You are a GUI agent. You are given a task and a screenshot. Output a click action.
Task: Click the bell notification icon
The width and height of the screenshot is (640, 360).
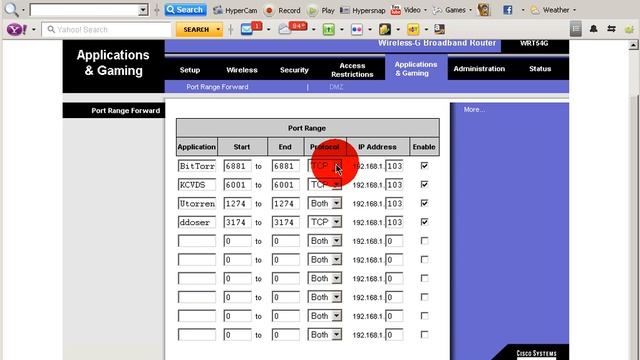click(x=593, y=29)
